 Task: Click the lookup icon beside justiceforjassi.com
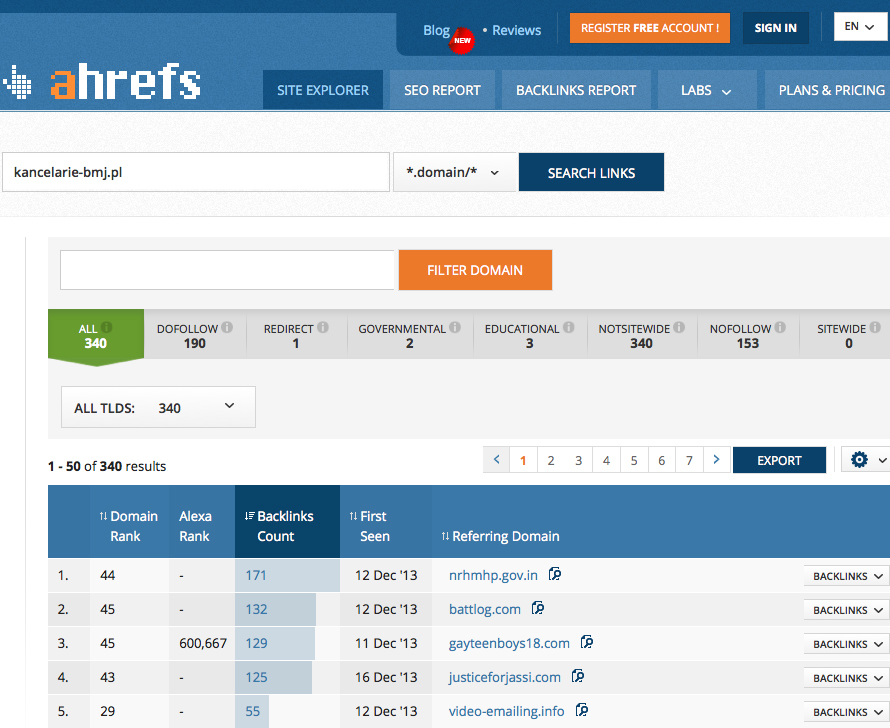578,676
